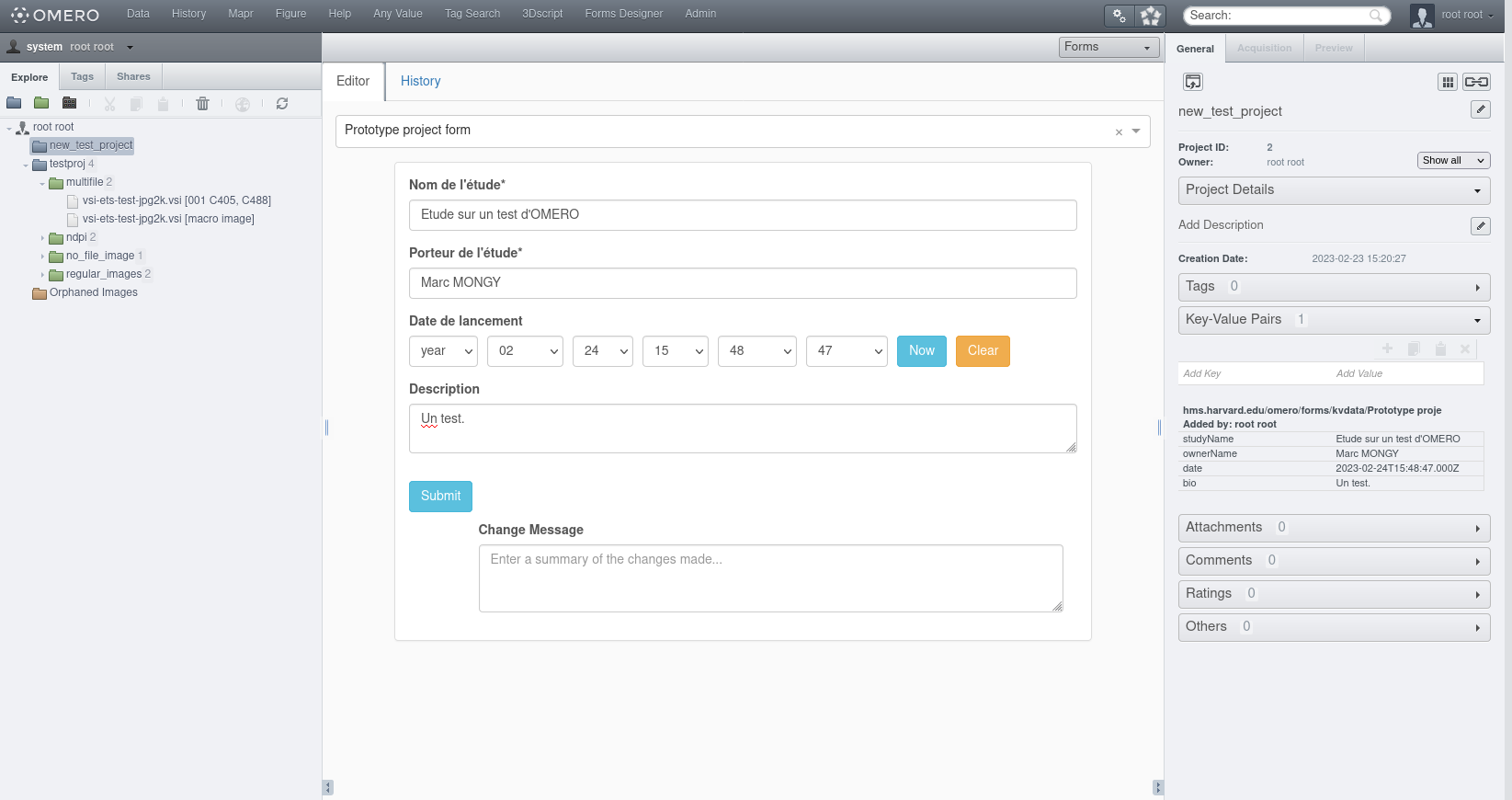Click the Nom de l'étude field
1512x800 pixels.
743,215
